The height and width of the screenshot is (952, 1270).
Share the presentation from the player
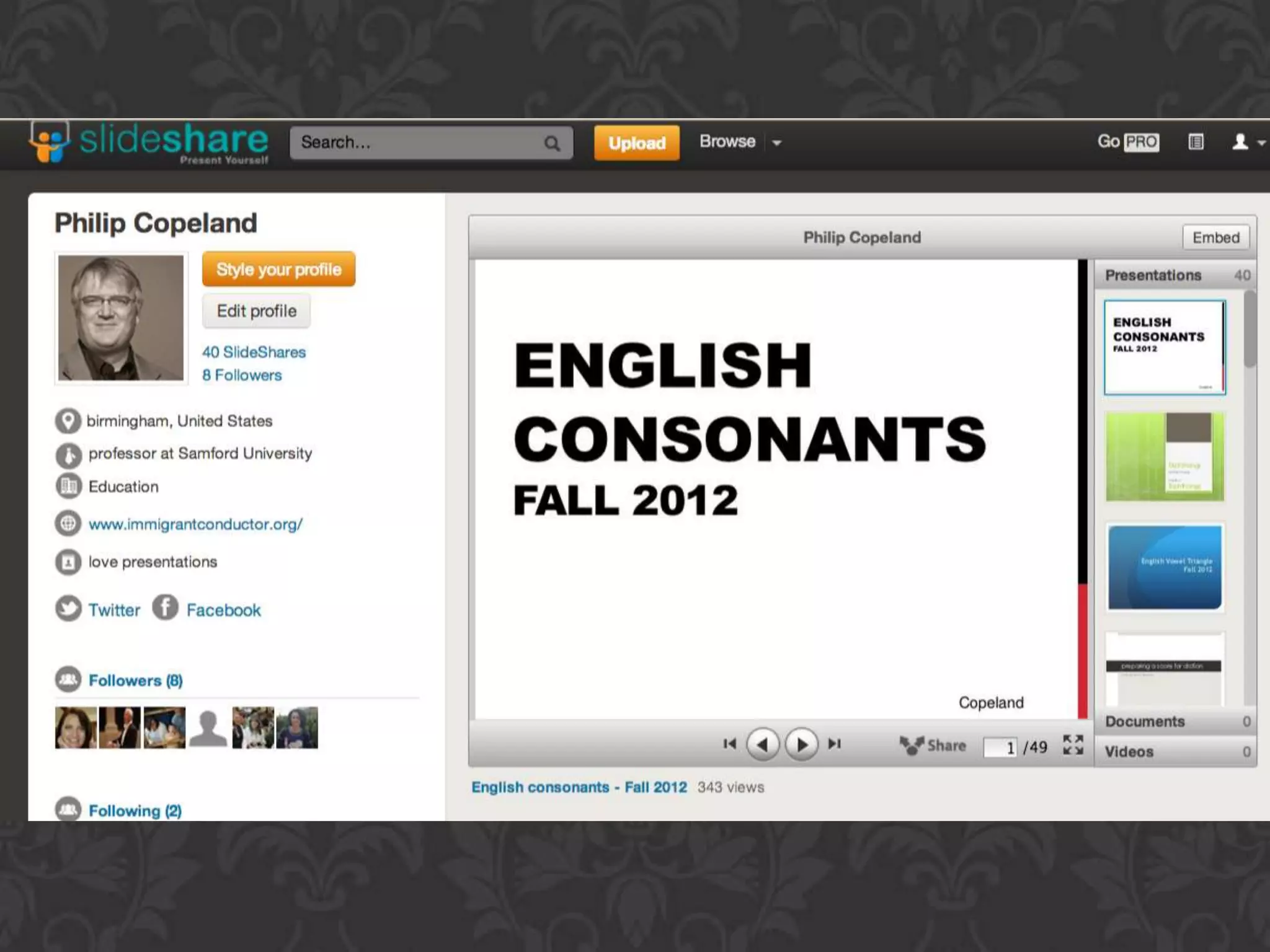pyautogui.click(x=933, y=745)
